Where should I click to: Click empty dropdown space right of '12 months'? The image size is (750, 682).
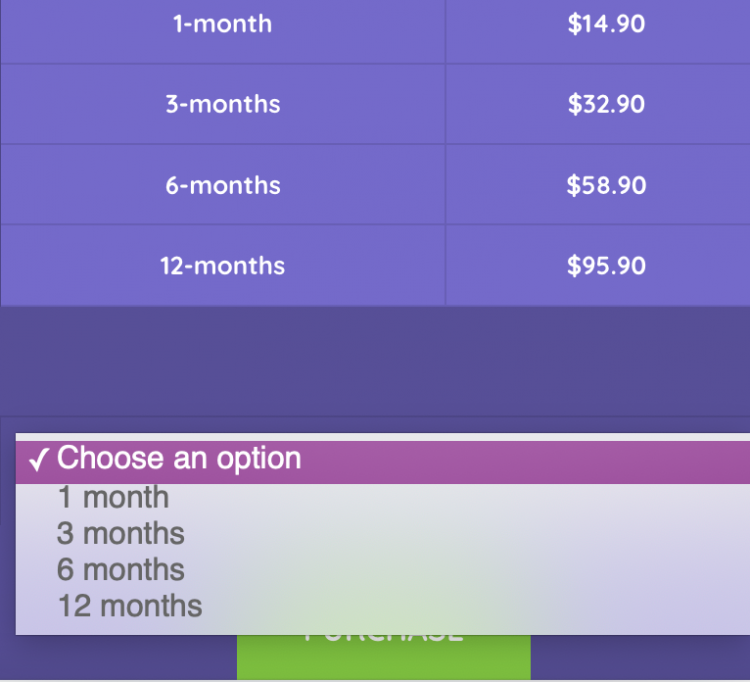click(x=480, y=606)
